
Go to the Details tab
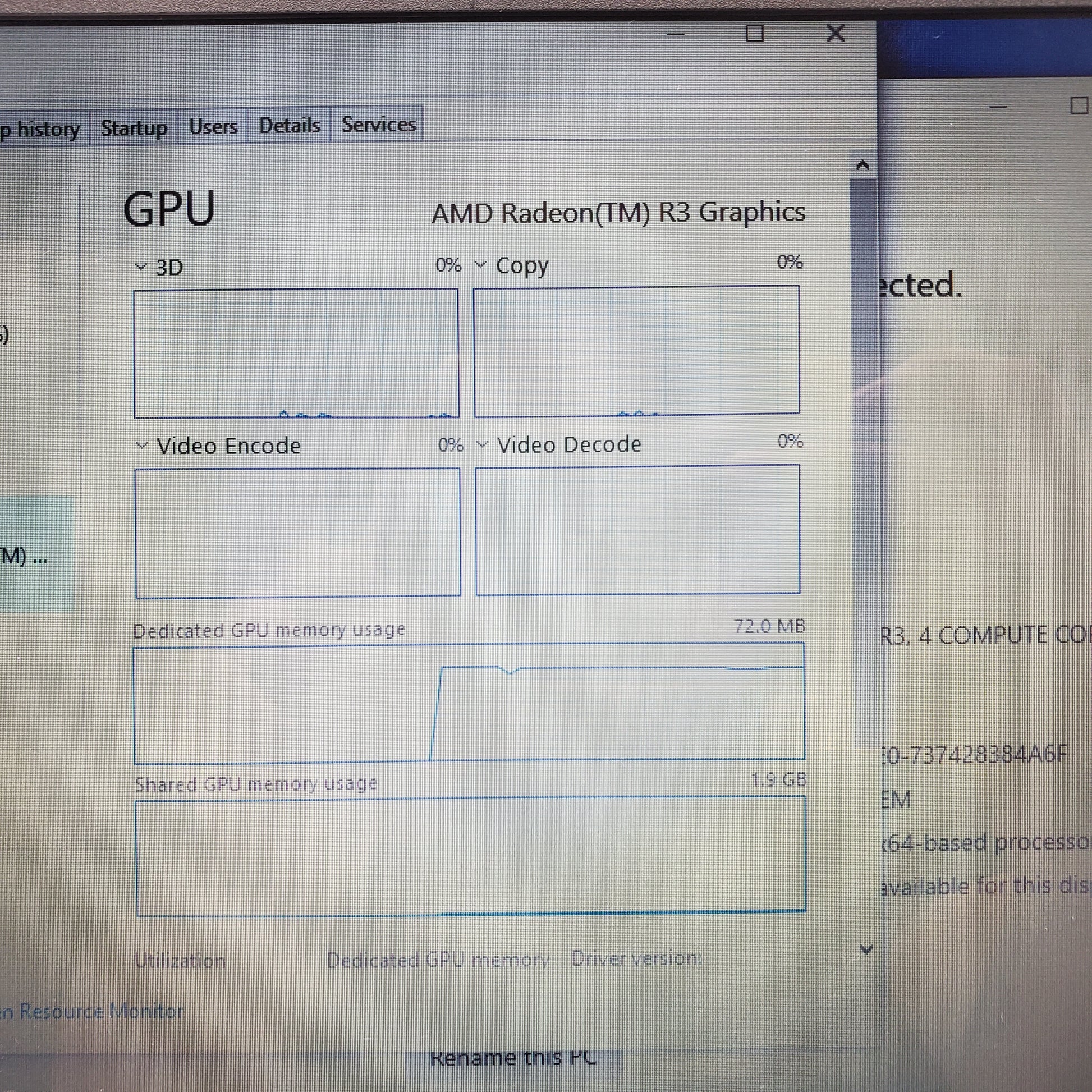290,125
